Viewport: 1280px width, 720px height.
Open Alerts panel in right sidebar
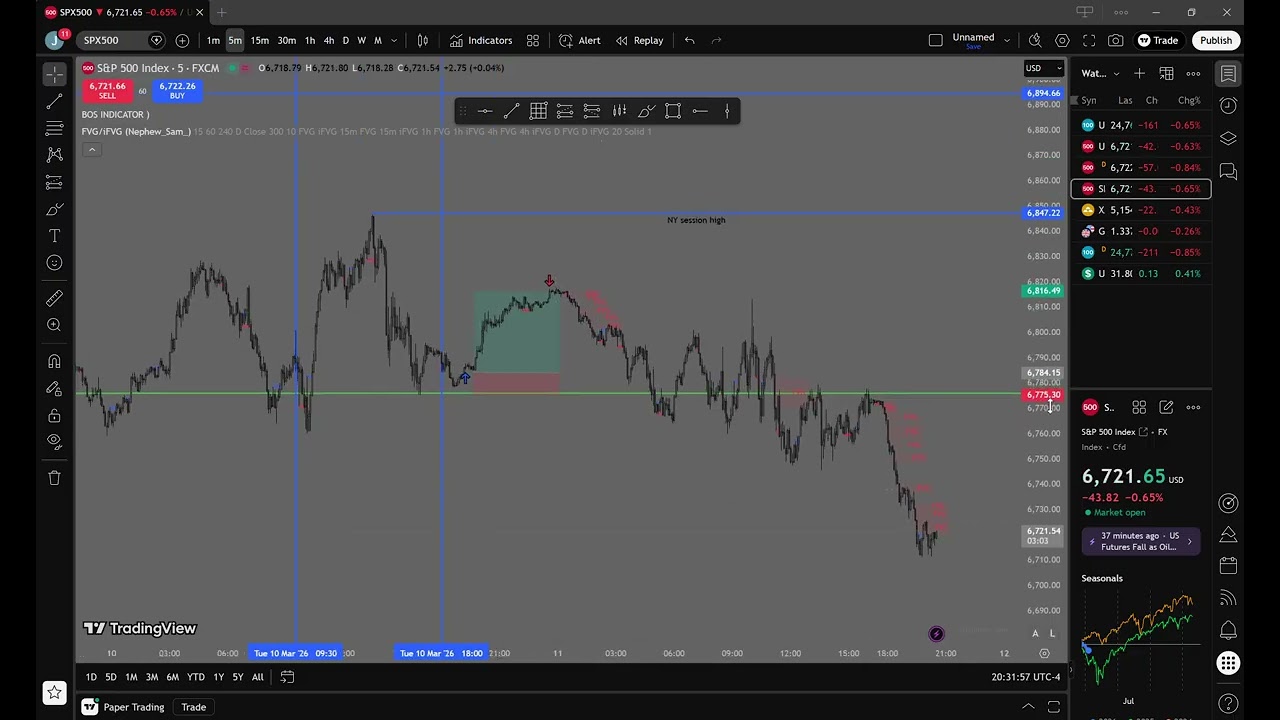tap(1228, 105)
